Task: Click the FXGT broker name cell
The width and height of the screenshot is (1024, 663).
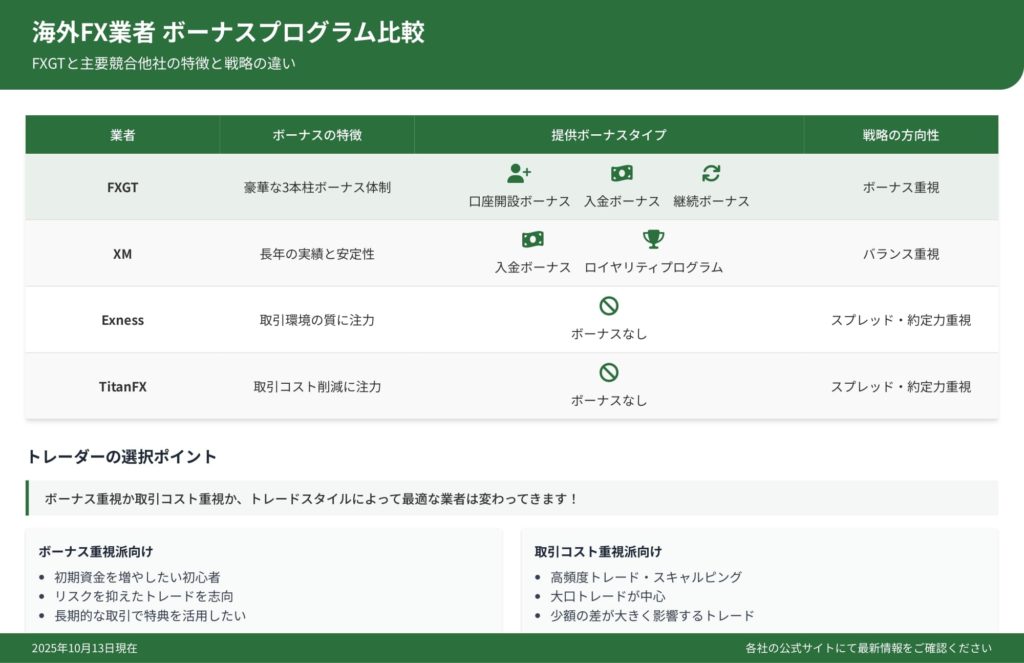Action: point(122,187)
